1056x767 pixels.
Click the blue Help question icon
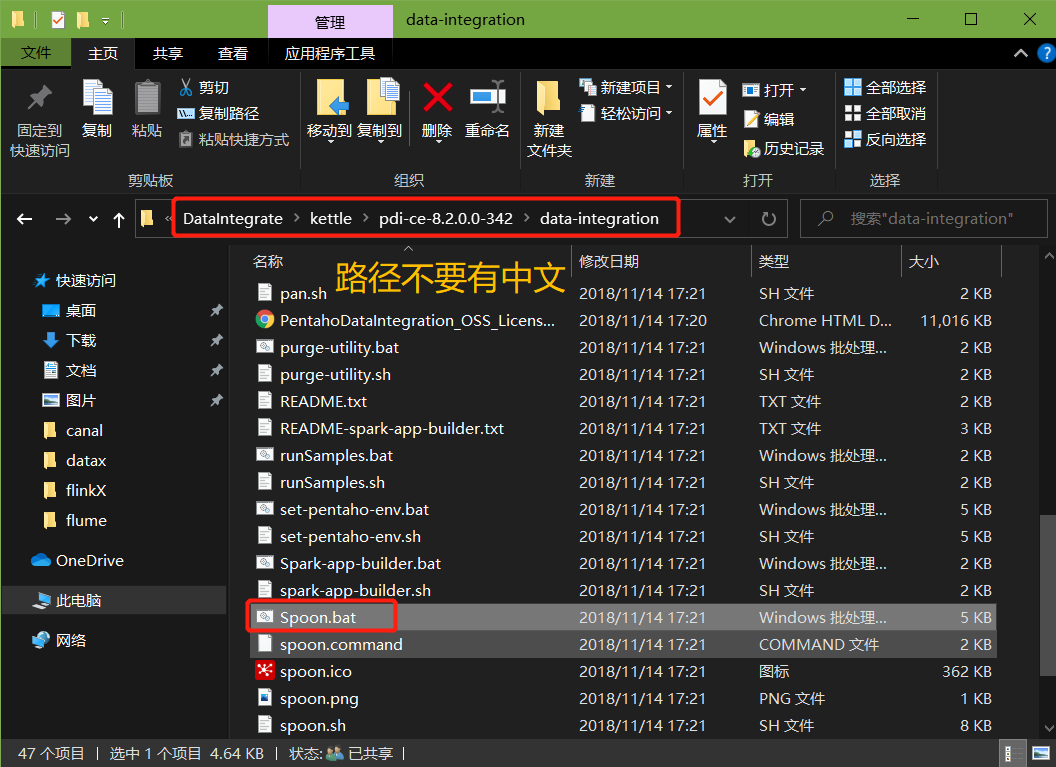[x=1047, y=53]
